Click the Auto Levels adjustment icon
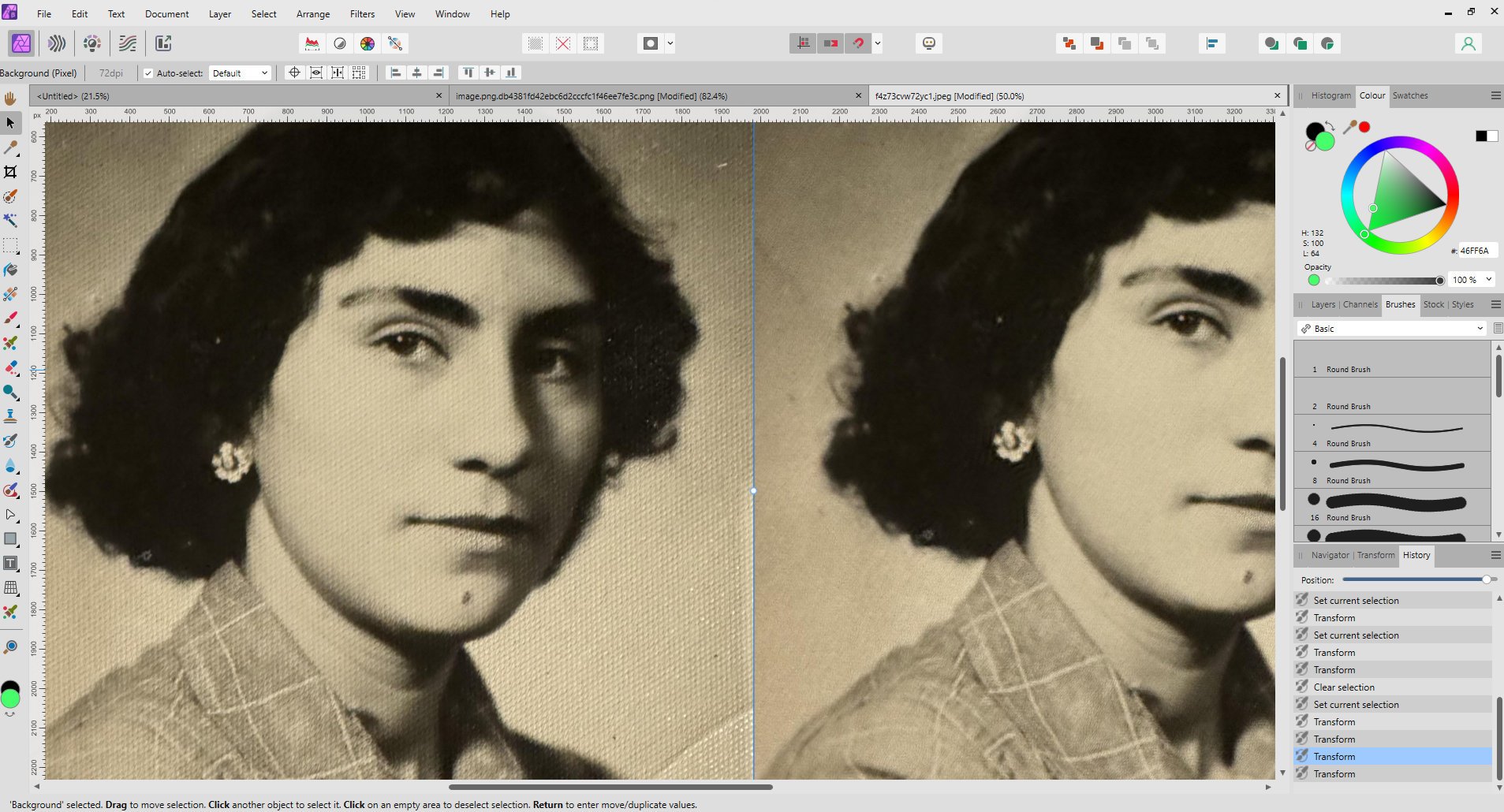1504x812 pixels. [x=312, y=43]
